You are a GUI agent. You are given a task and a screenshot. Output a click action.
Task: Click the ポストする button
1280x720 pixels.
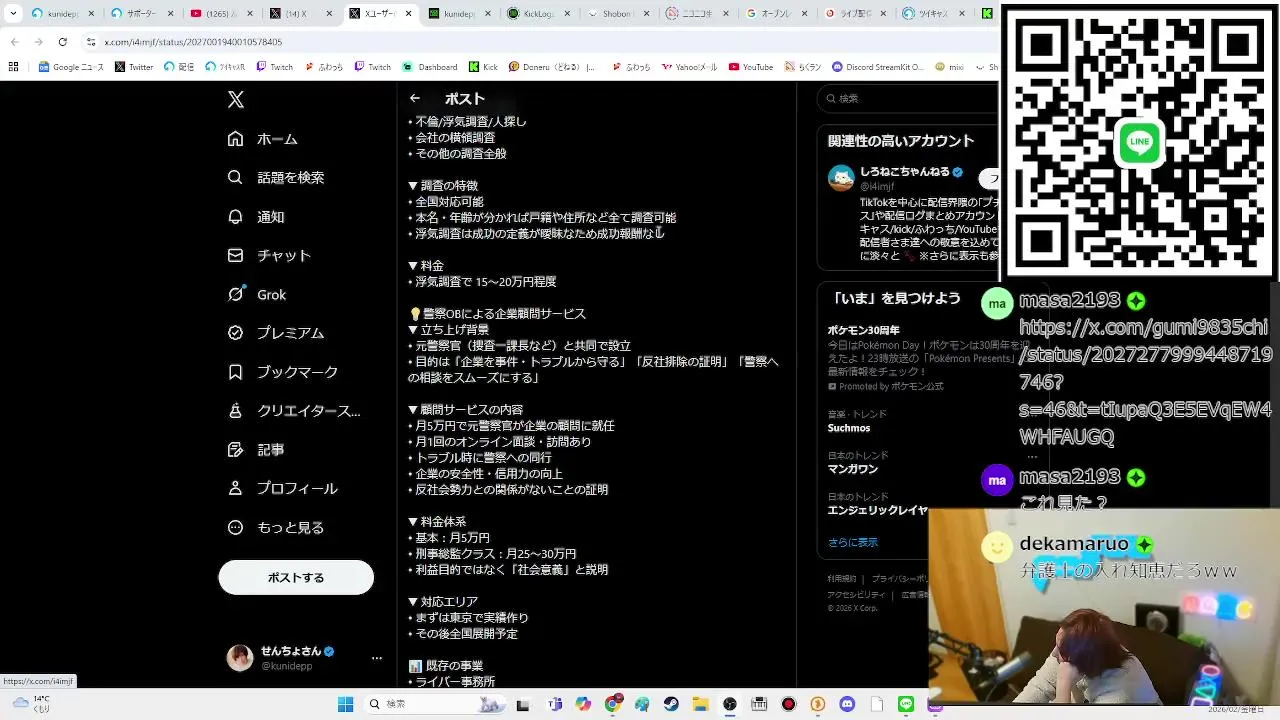coord(296,577)
